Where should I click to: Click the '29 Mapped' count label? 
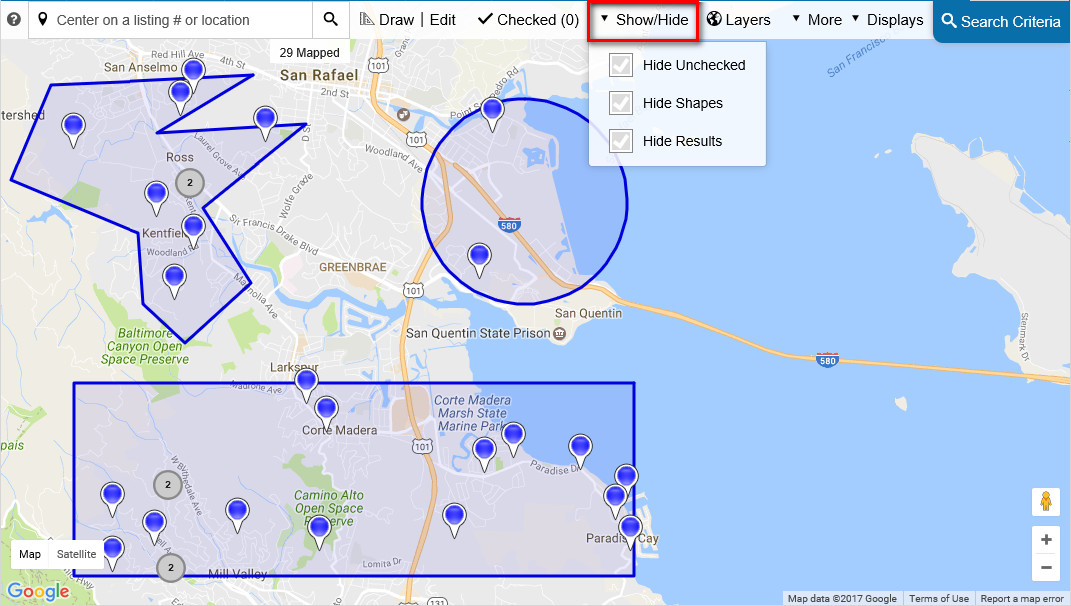309,53
